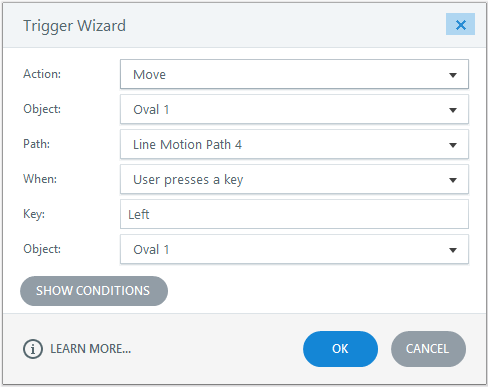Select the Move value in the Action field

pyautogui.click(x=149, y=75)
